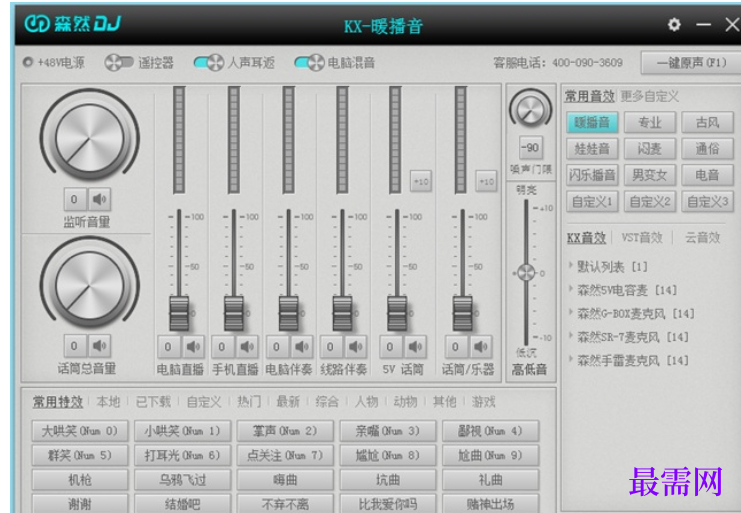Viewport: 741px width, 513px height.
Task: Click the 电脑伴奏 level value box
Action: (277, 347)
